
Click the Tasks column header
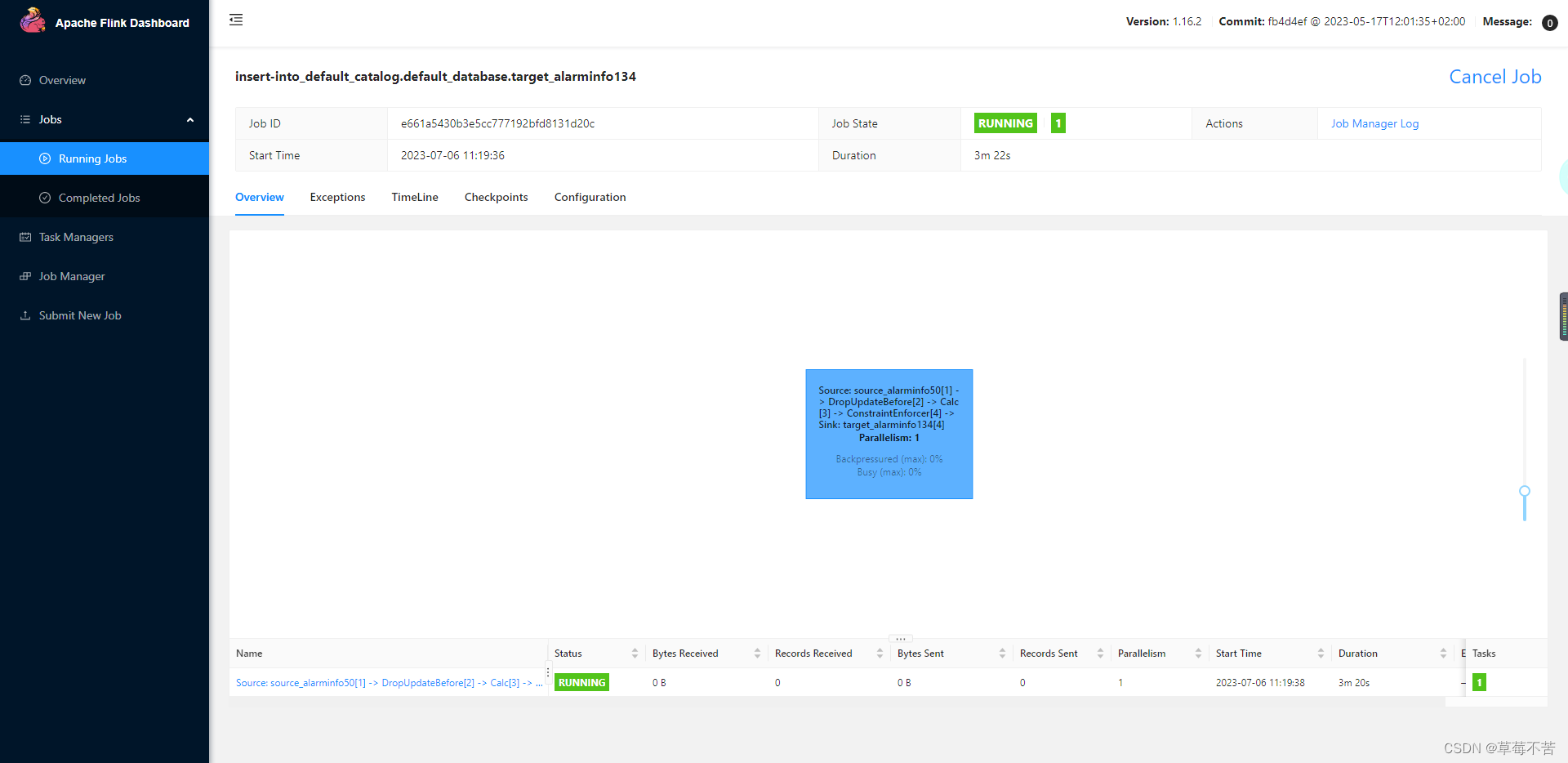1484,654
